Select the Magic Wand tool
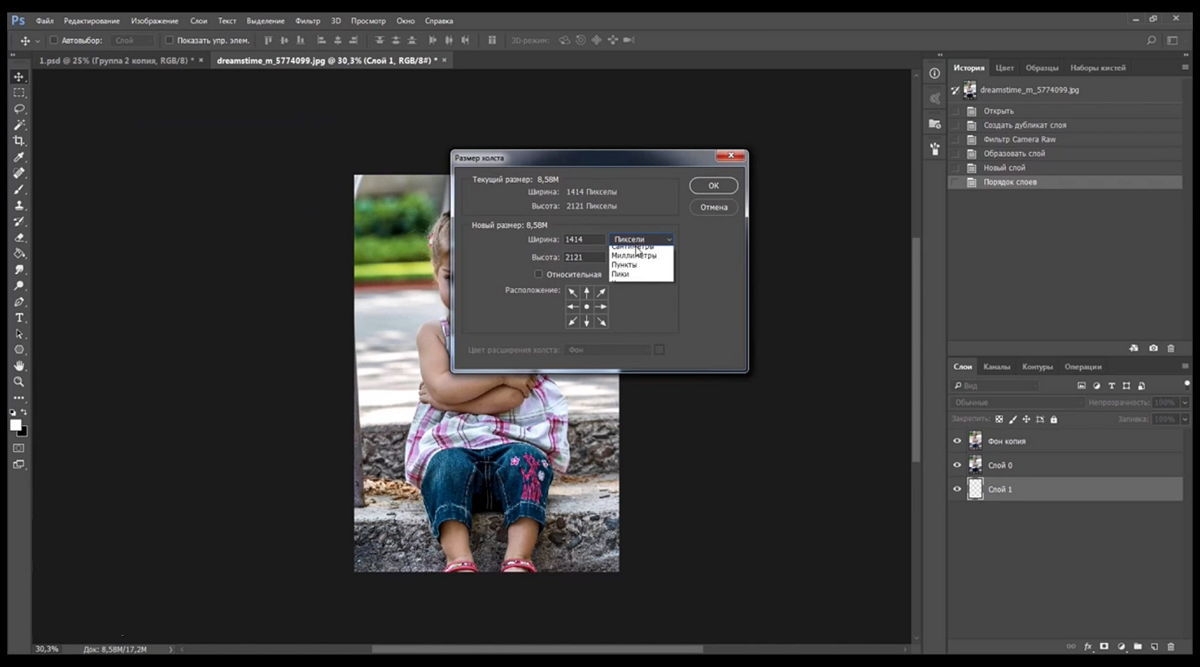The width and height of the screenshot is (1200, 667). click(x=19, y=125)
